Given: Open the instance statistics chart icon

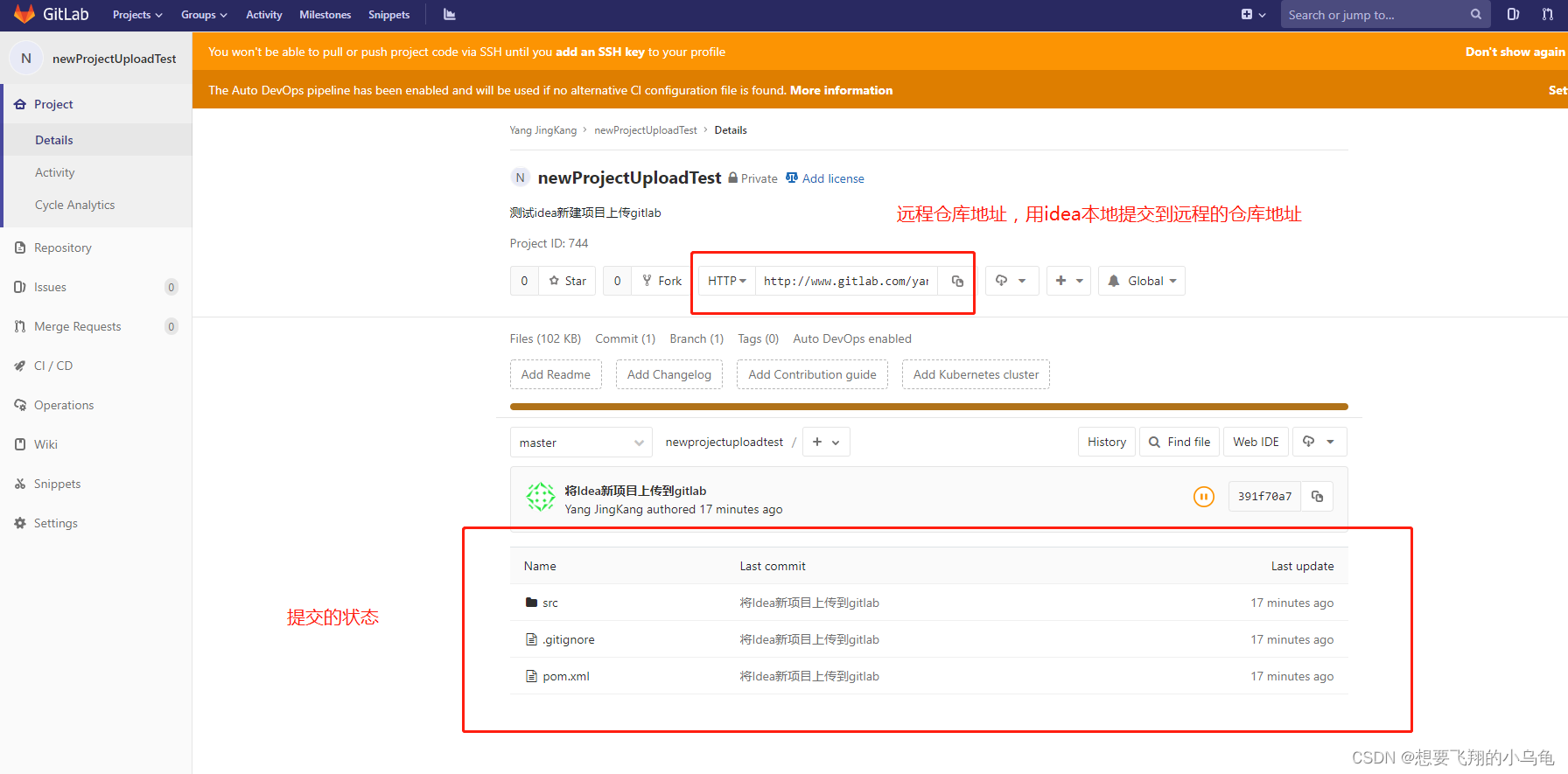Looking at the screenshot, I should tap(450, 14).
